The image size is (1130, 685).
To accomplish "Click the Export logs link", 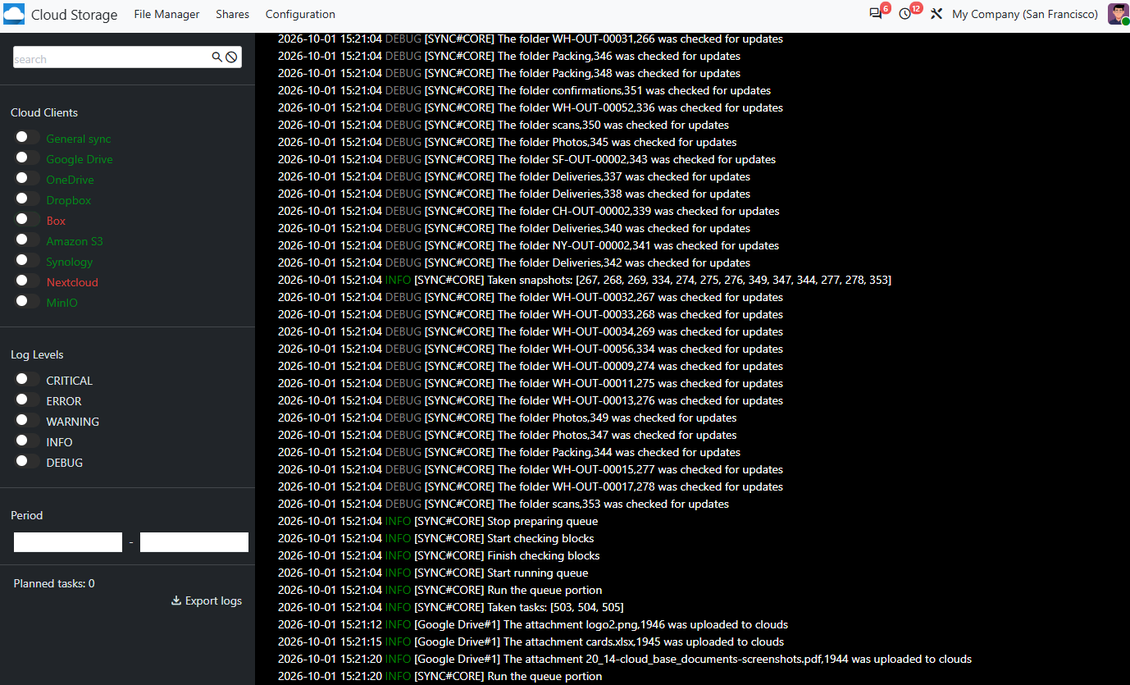I will pos(206,601).
